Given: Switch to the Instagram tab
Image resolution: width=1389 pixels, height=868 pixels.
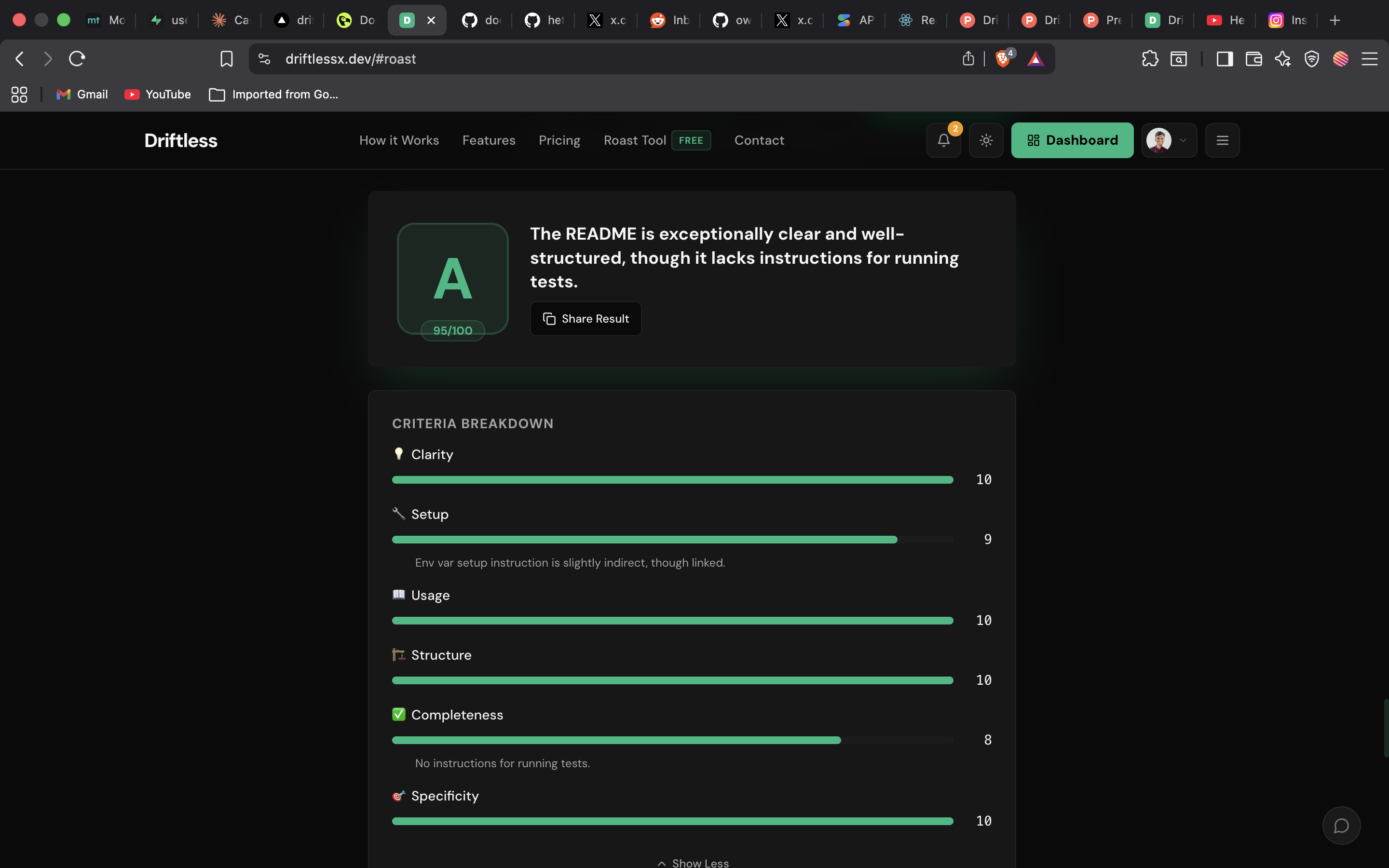Looking at the screenshot, I should pyautogui.click(x=1287, y=20).
